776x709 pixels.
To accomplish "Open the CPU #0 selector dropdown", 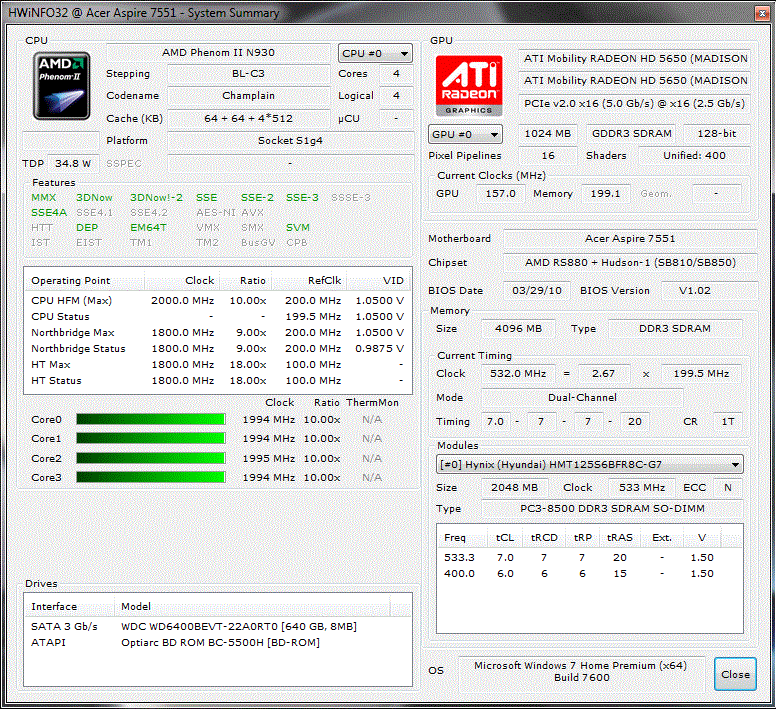I will click(x=375, y=53).
